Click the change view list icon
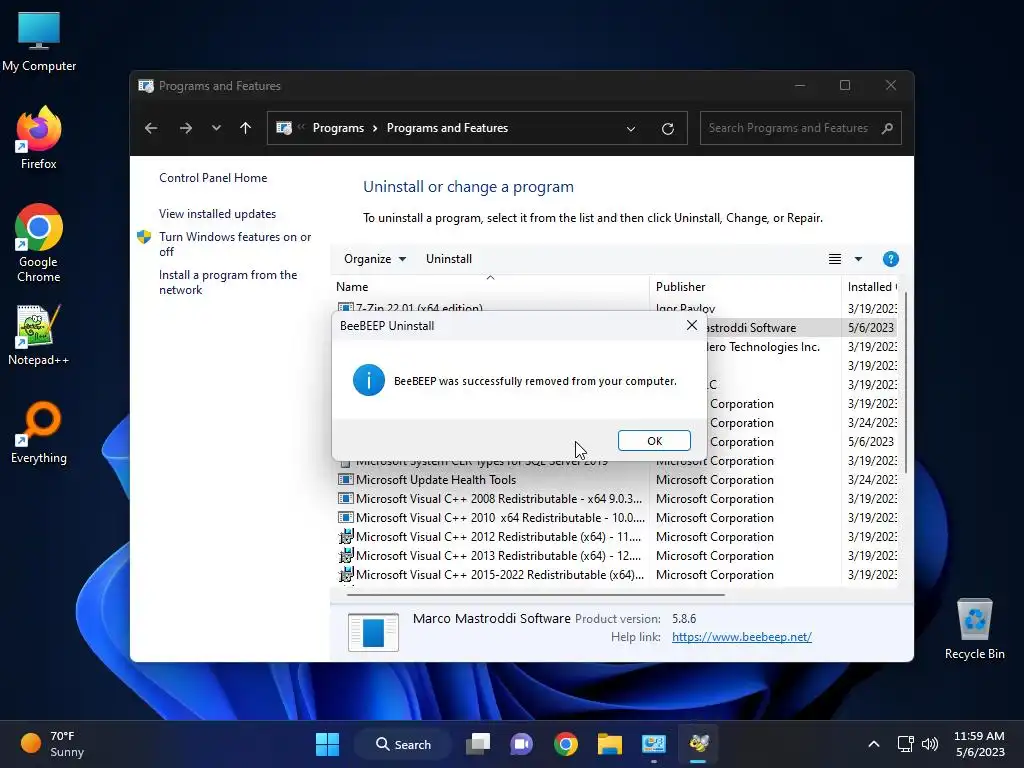Viewport: 1024px width, 768px height. (835, 259)
